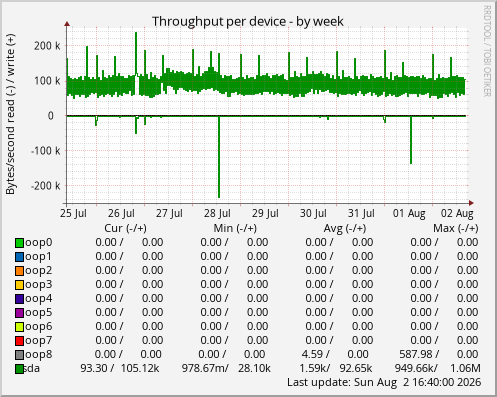Click the read spike on 01 Aug
Image resolution: width=497 pixels, height=397 pixels.
(x=411, y=140)
